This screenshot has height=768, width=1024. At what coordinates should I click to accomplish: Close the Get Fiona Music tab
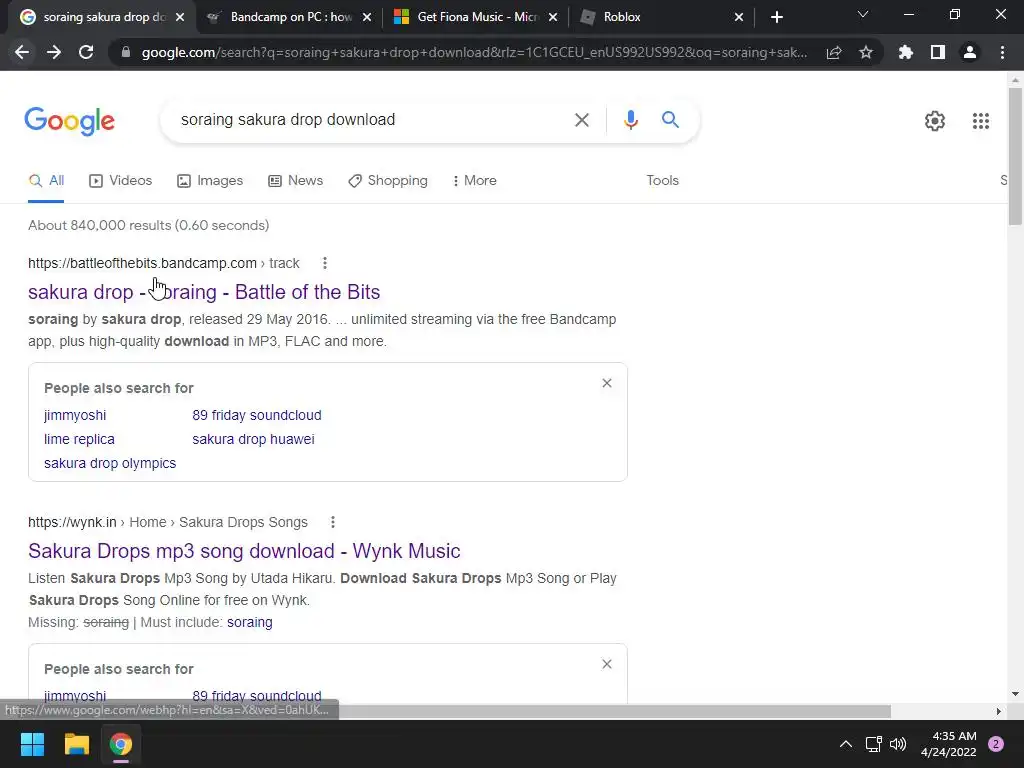click(x=553, y=18)
